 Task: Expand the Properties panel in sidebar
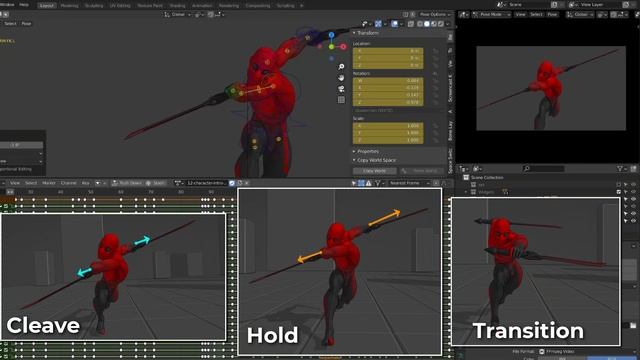pos(367,151)
